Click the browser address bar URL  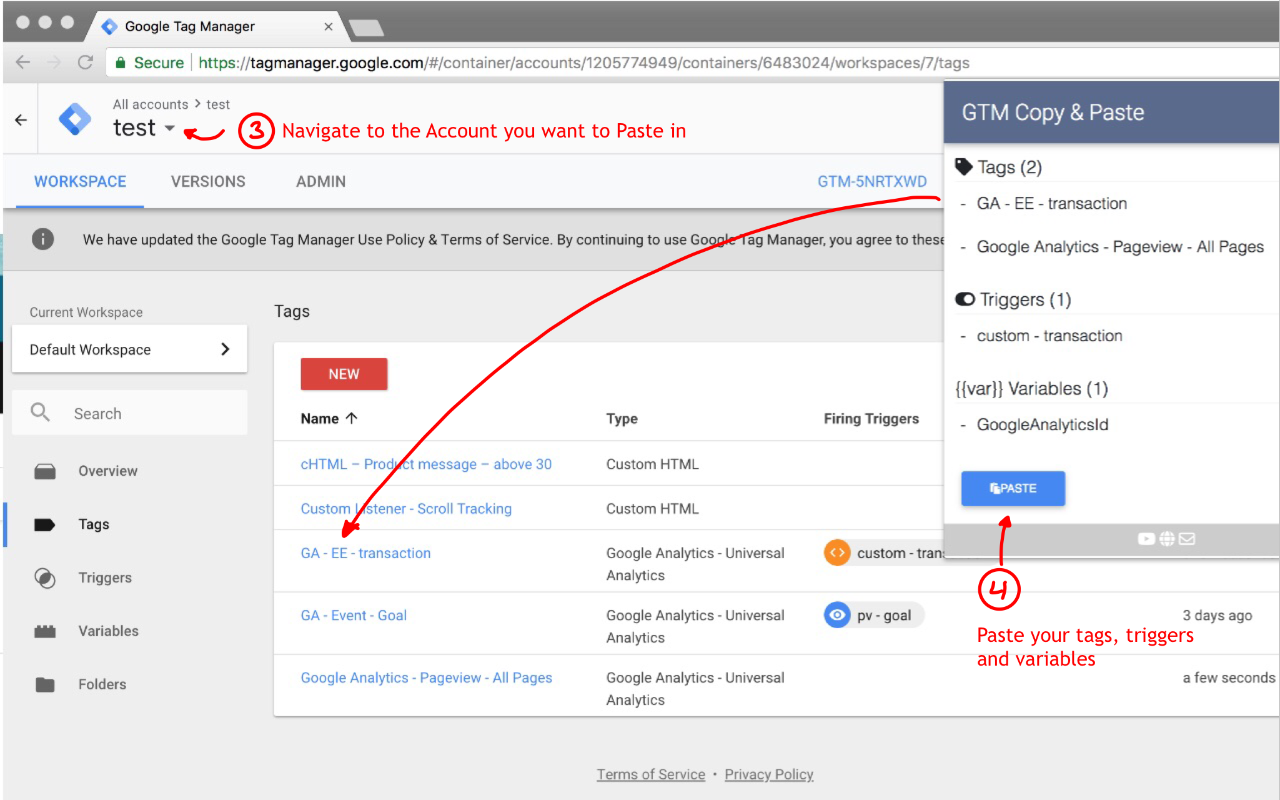(x=584, y=62)
